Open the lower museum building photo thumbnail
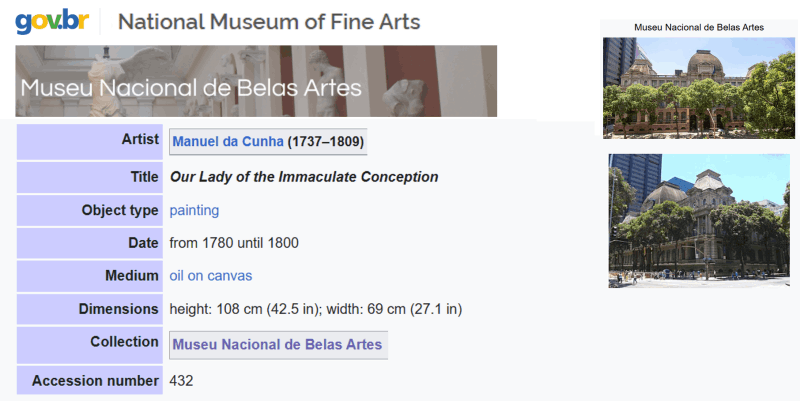Viewport: 800px width, 401px height. click(x=698, y=221)
